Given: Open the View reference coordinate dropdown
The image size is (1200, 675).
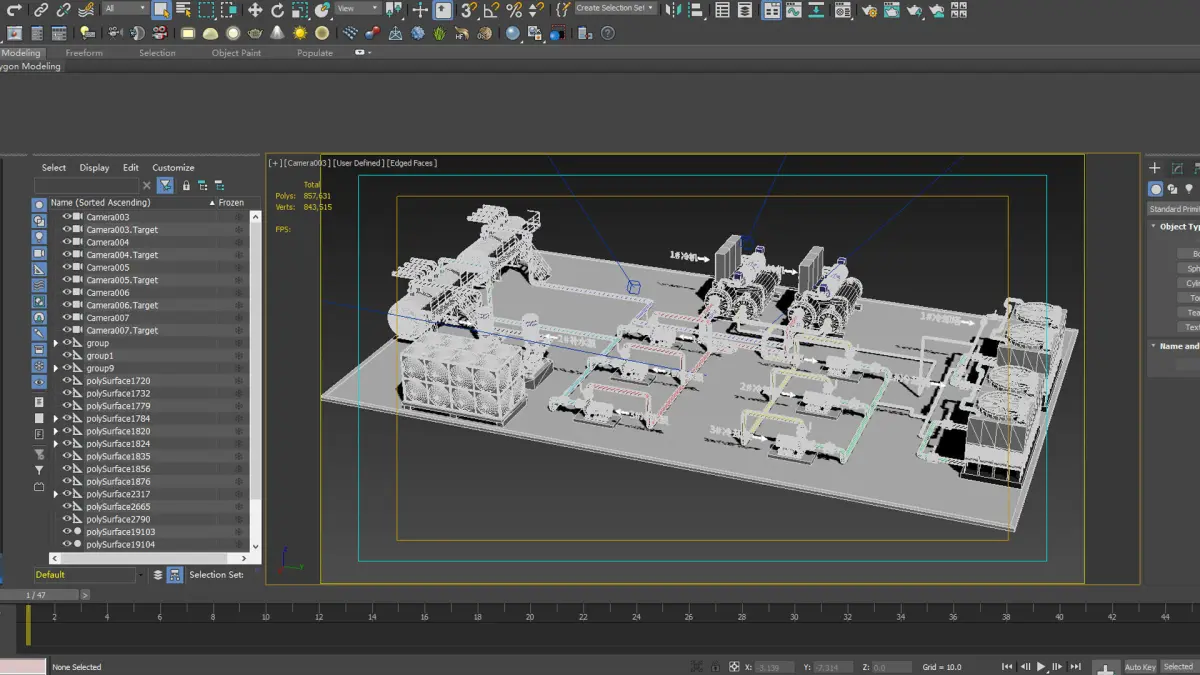Looking at the screenshot, I should pyautogui.click(x=357, y=9).
